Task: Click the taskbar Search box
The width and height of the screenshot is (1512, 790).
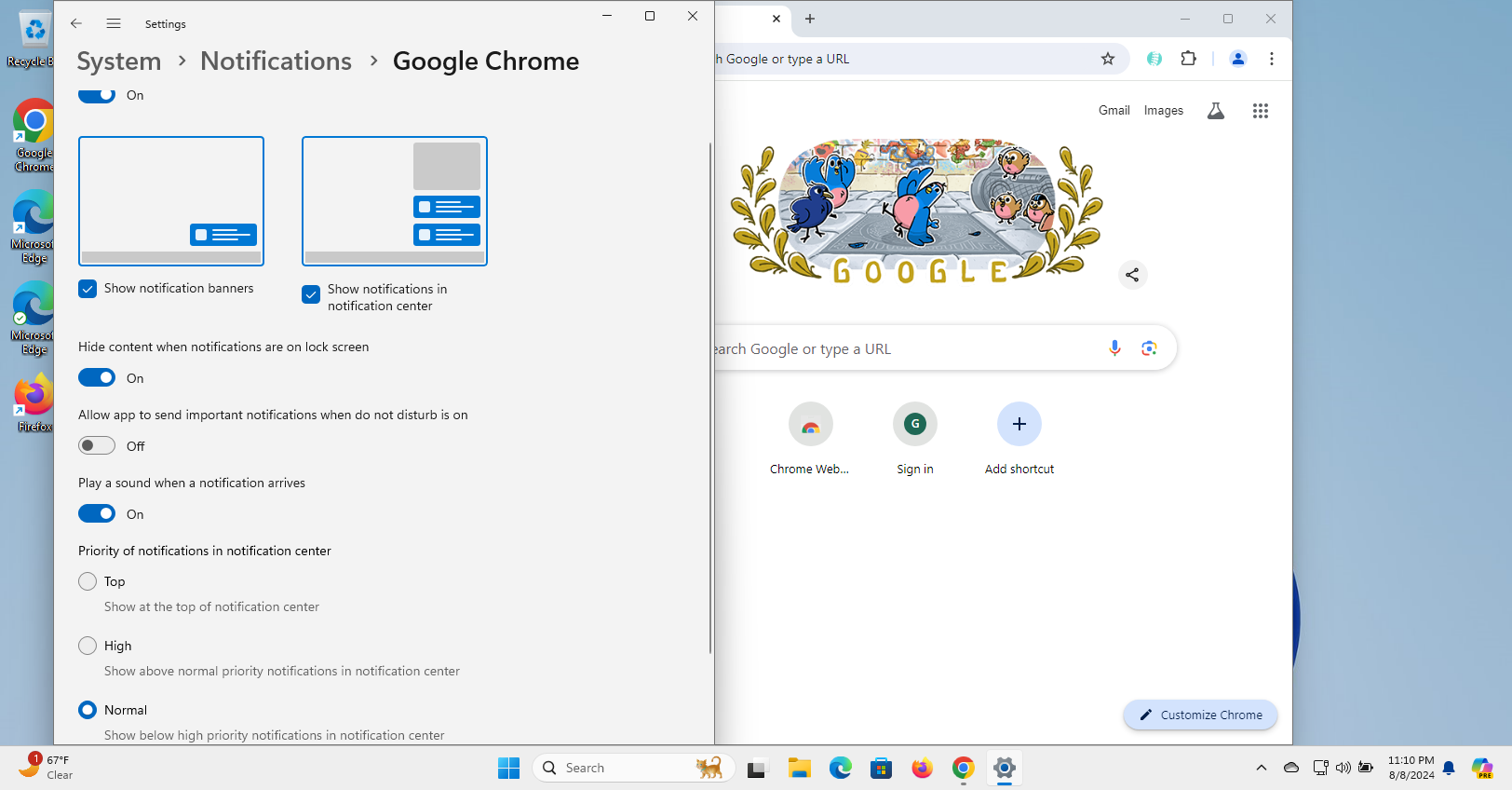Action: click(x=634, y=768)
